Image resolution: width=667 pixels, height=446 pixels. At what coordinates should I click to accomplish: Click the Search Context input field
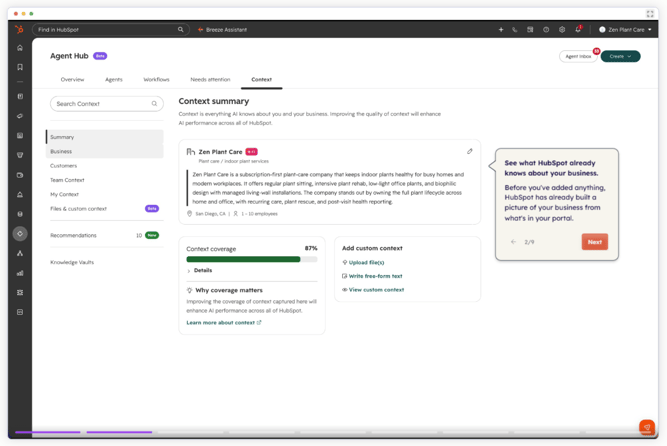click(x=107, y=104)
